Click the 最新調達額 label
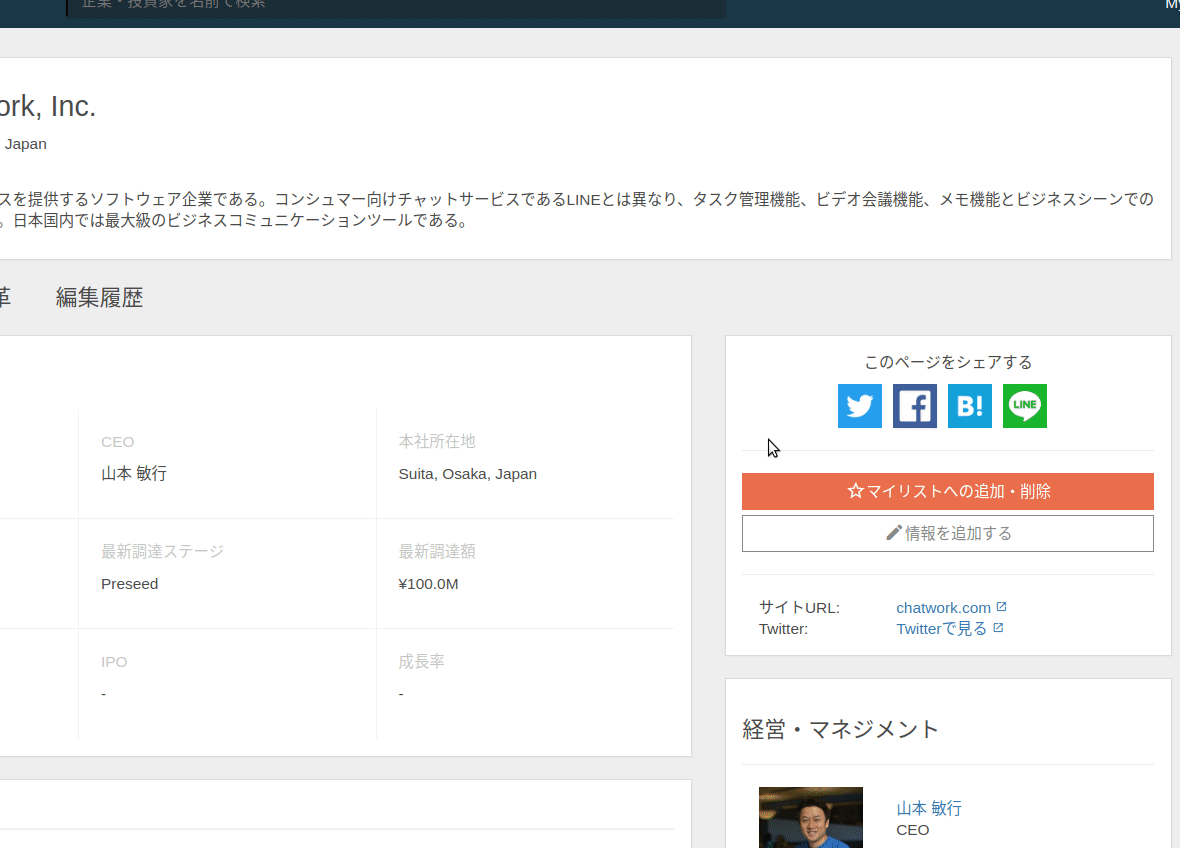The width and height of the screenshot is (1180, 848). pos(436,552)
